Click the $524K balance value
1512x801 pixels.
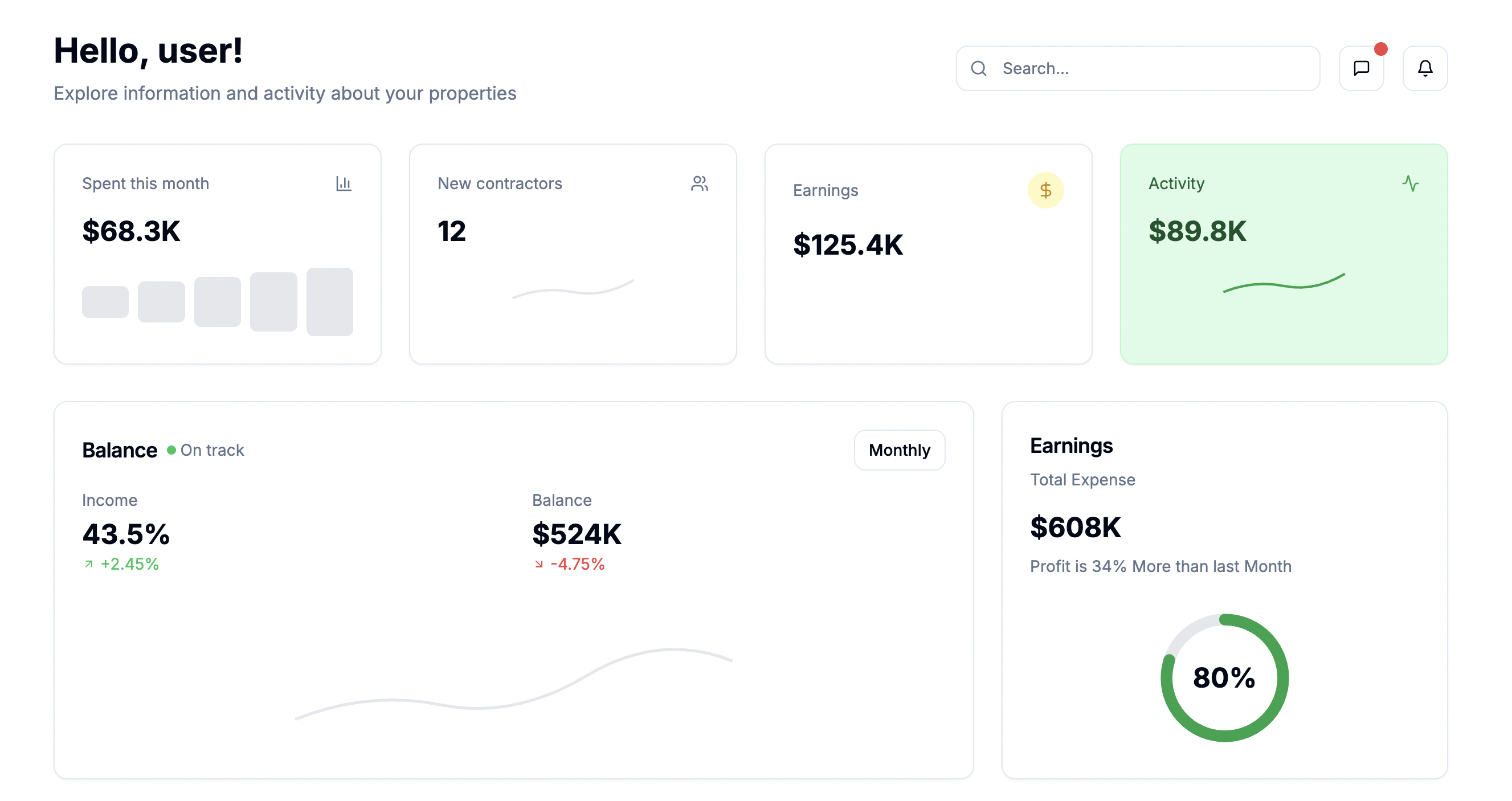pos(577,534)
